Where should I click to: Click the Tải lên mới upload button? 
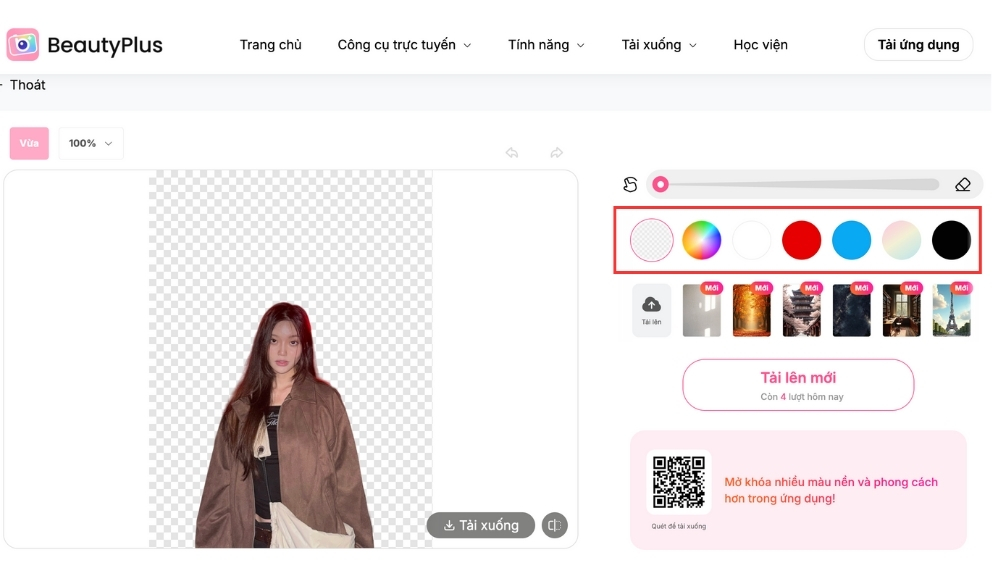point(797,384)
